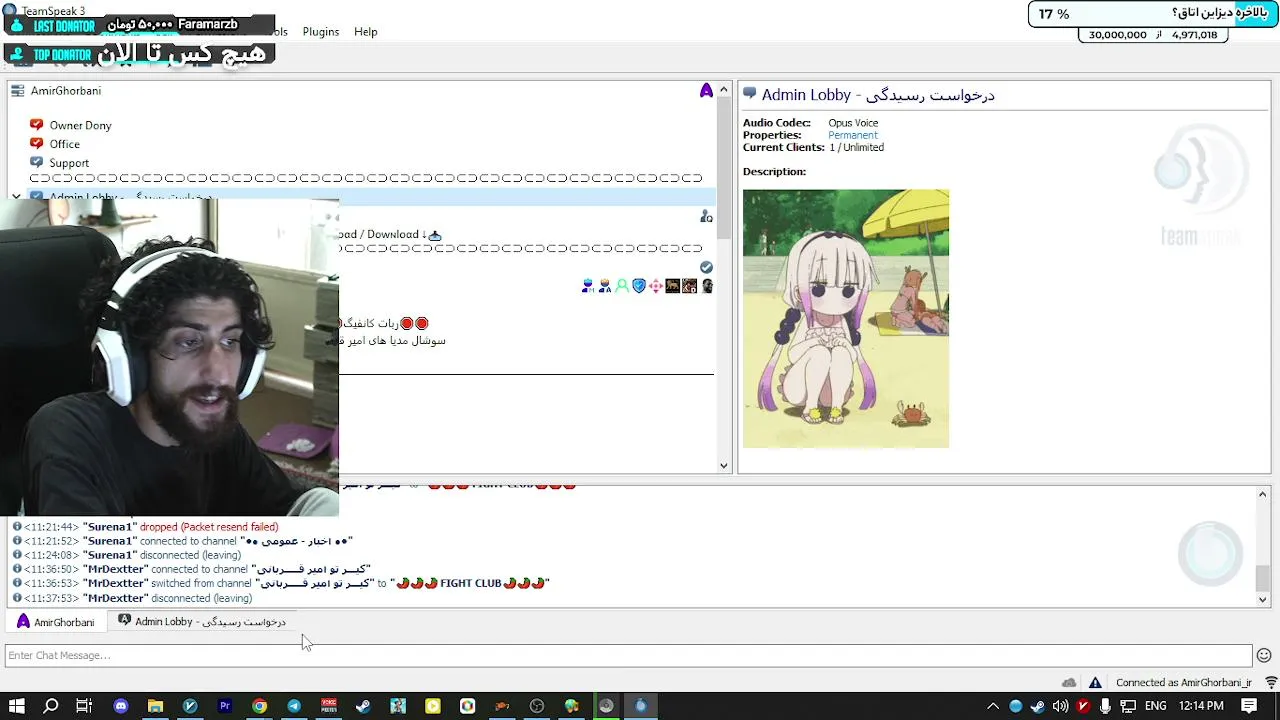Image resolution: width=1280 pixels, height=720 pixels.
Task: Open the channel description anime image
Action: [846, 318]
